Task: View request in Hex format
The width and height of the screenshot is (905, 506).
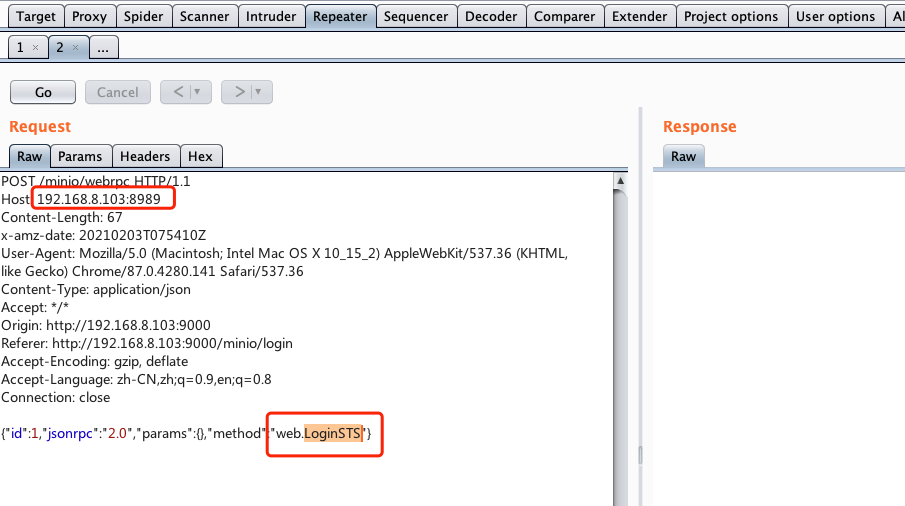Action: 200,156
